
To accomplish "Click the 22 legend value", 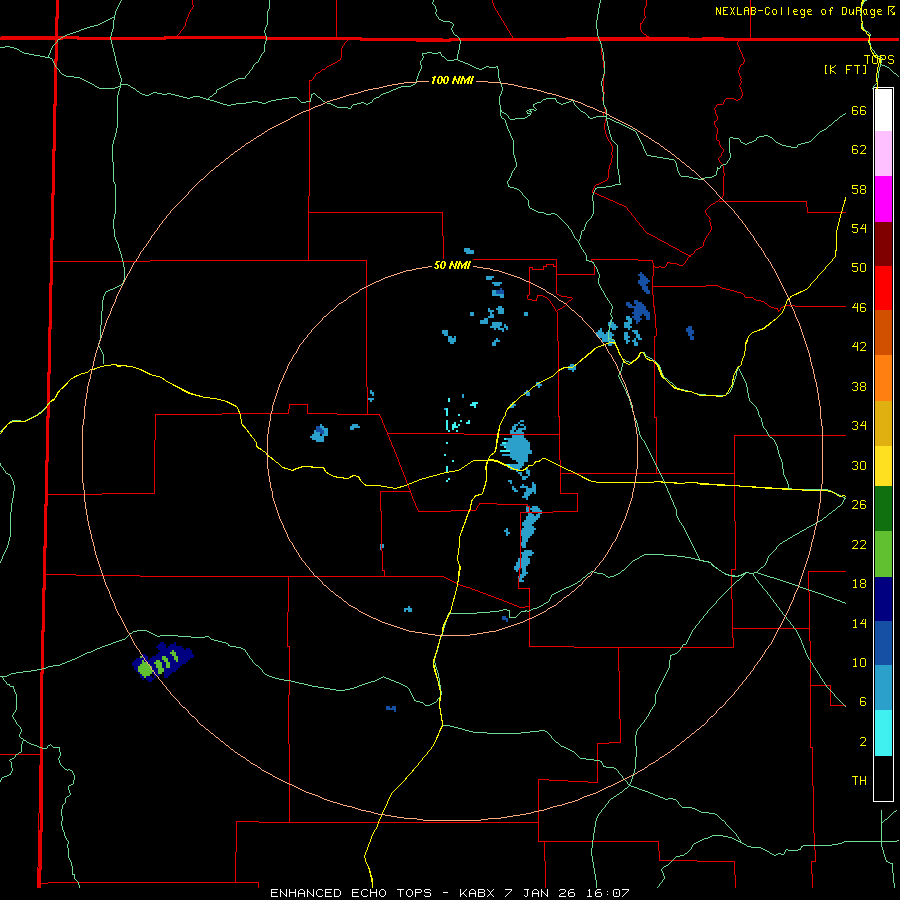I will click(859, 544).
